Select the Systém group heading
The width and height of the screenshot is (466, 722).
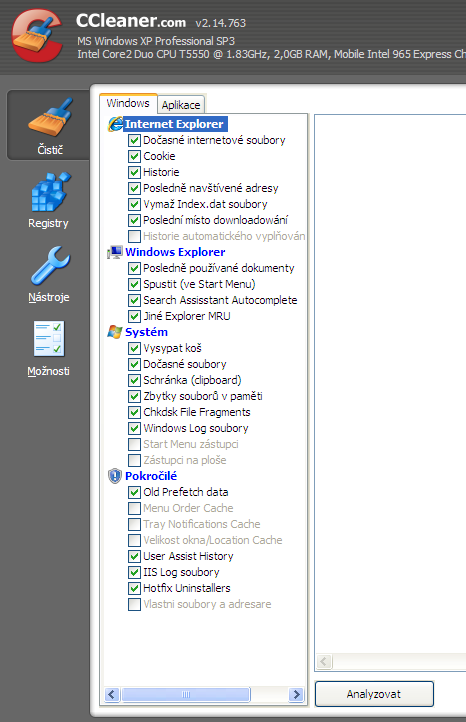pos(146,332)
